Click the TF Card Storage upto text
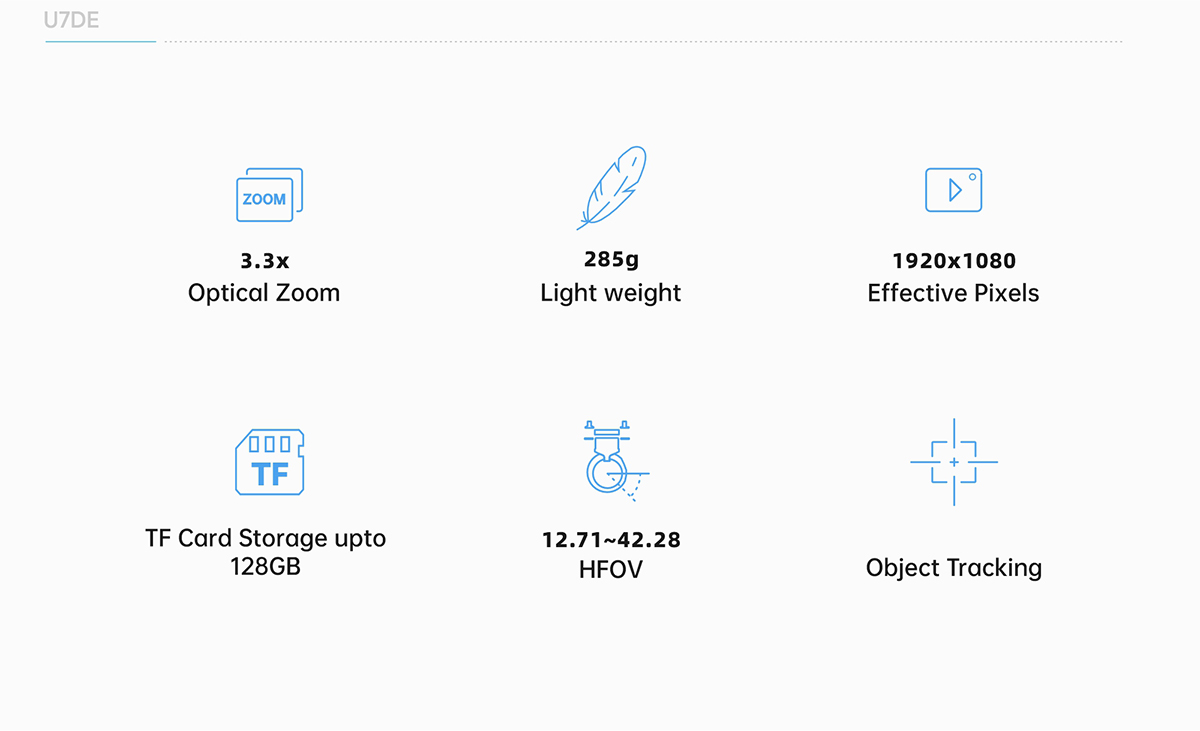This screenshot has height=731, width=1200. coord(265,538)
